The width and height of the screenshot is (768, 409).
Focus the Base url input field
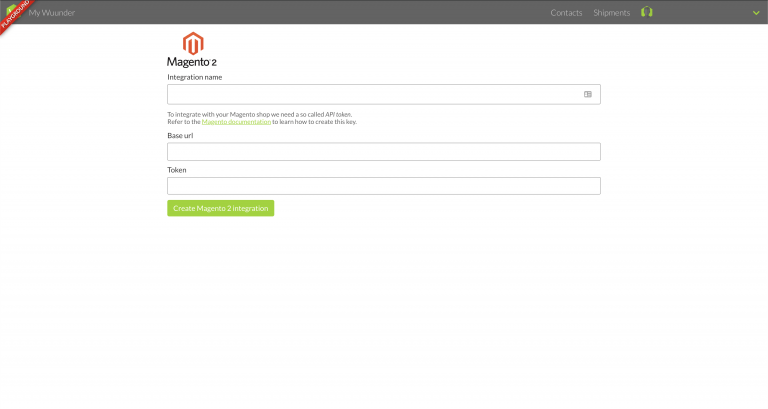[x=384, y=152]
